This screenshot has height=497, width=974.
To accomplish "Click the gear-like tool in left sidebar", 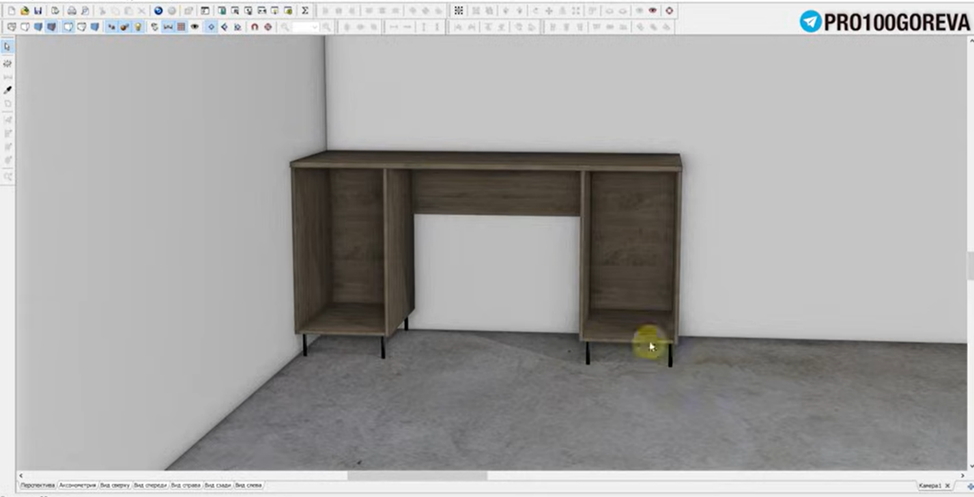I will click(x=7, y=63).
